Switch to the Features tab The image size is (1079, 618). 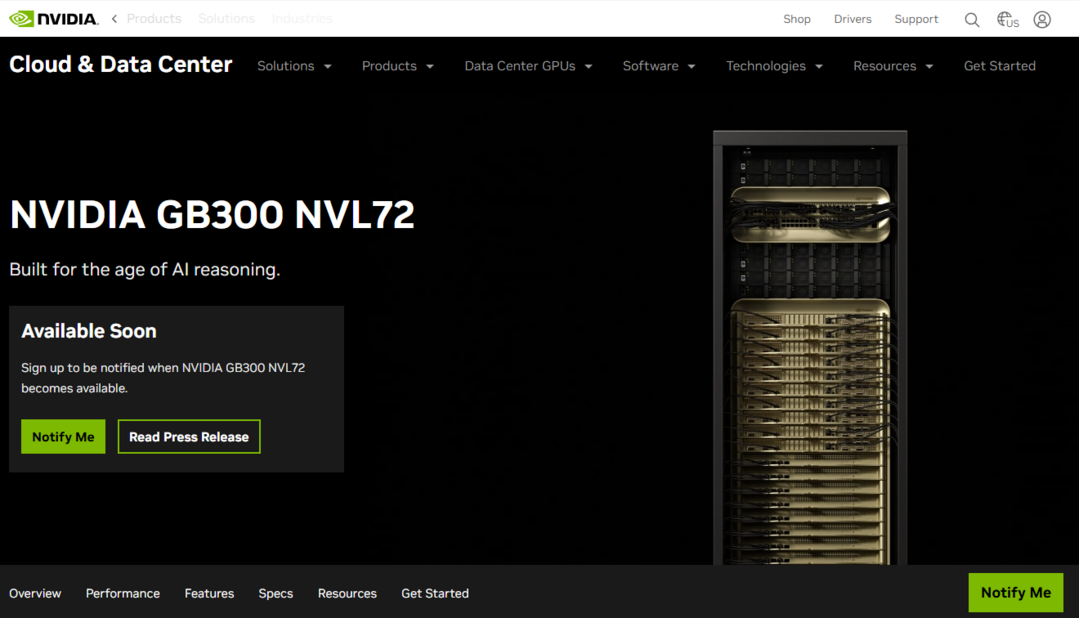click(x=209, y=593)
